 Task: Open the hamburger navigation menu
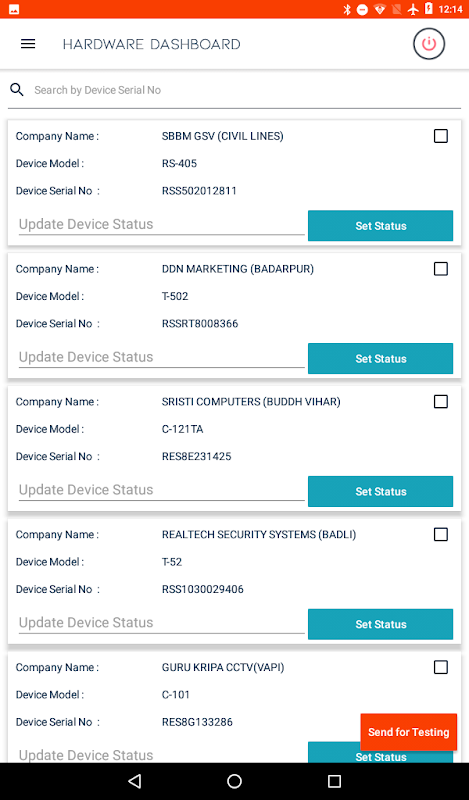28,44
